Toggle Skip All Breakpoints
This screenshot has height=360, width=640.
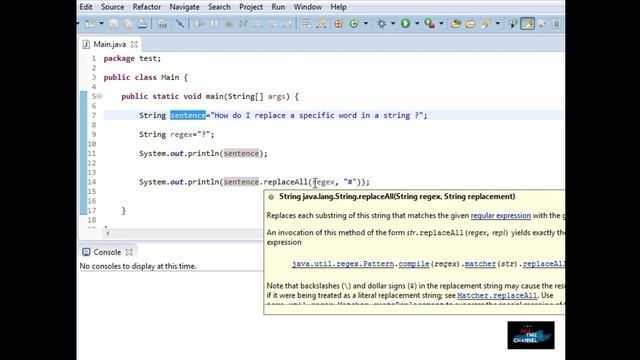180,24
